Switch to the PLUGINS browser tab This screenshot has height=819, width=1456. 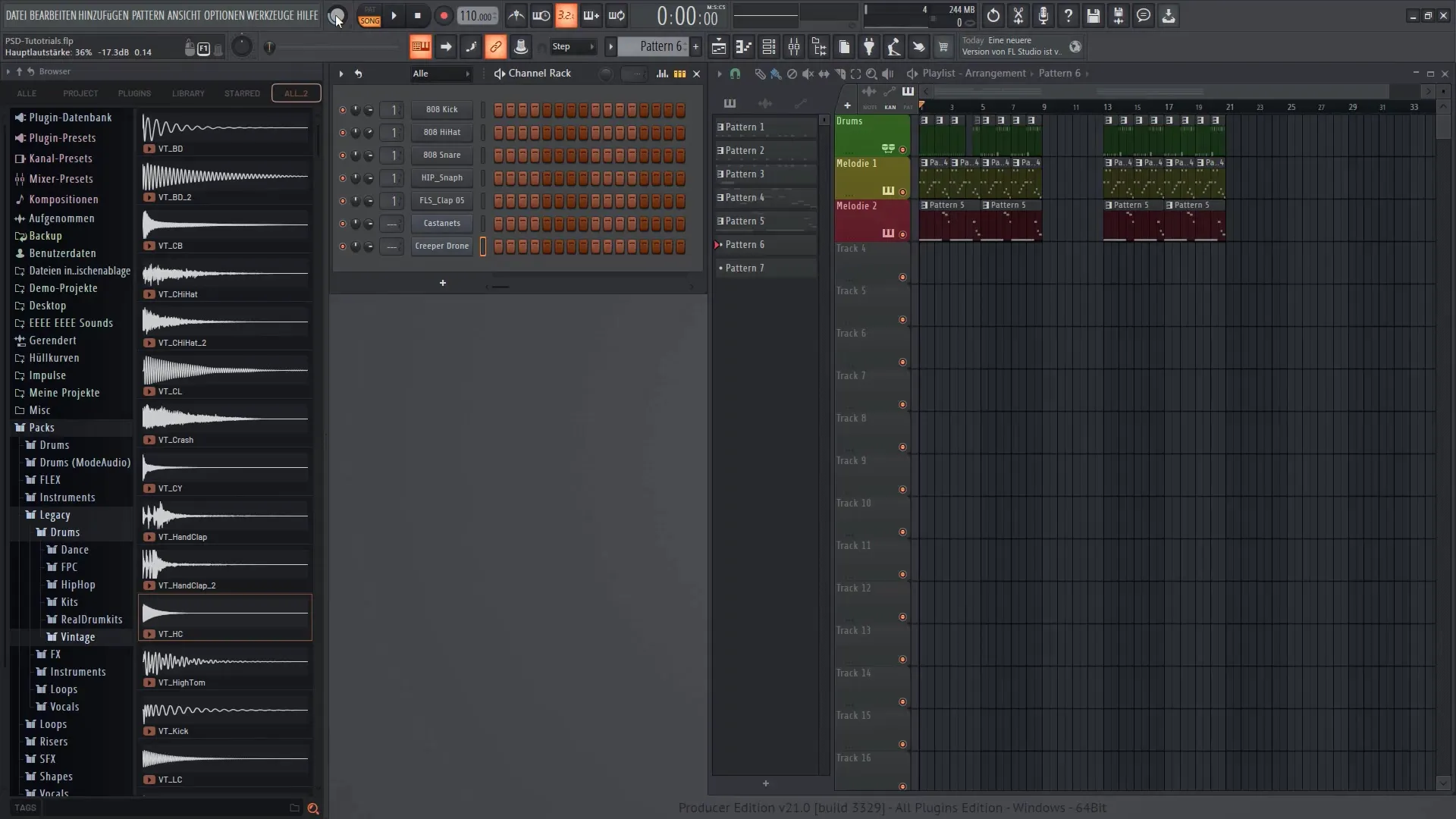click(x=134, y=93)
